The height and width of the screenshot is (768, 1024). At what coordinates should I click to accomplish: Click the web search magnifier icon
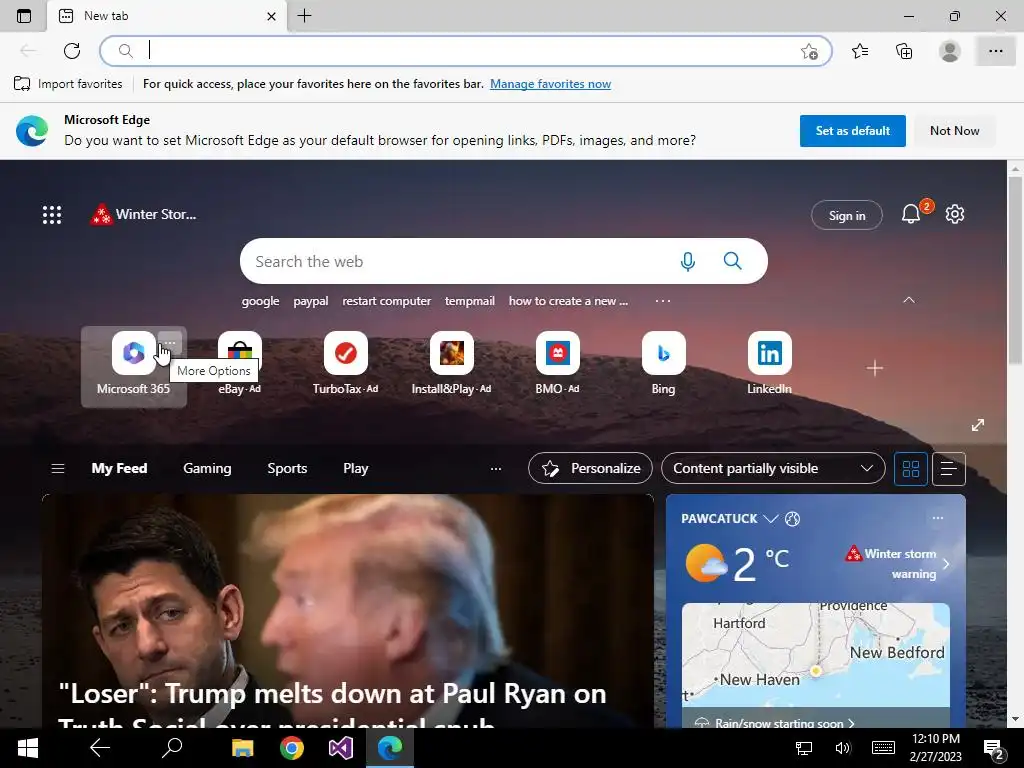click(733, 261)
